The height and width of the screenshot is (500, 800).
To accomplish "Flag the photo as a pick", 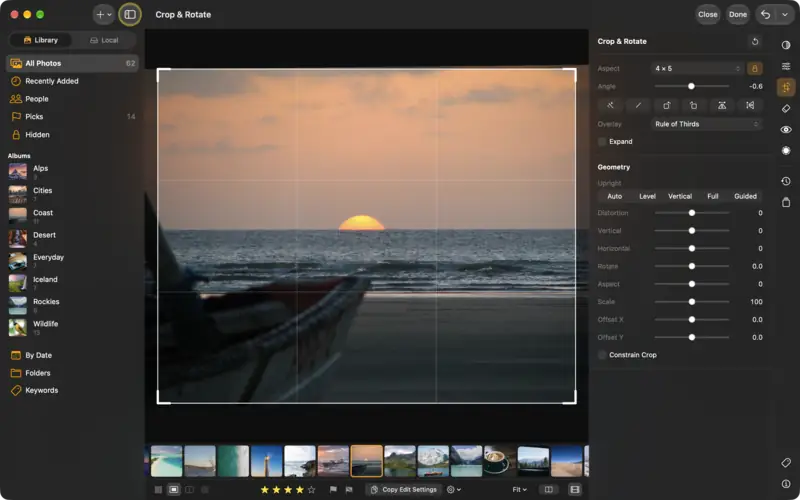I will click(x=333, y=489).
